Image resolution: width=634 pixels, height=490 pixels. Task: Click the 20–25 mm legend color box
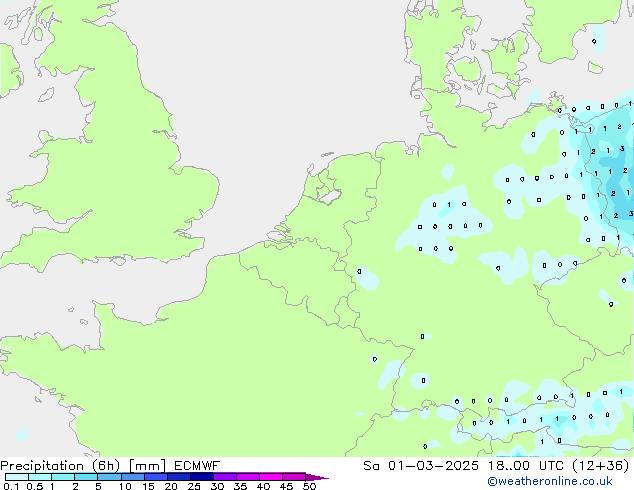pos(179,477)
